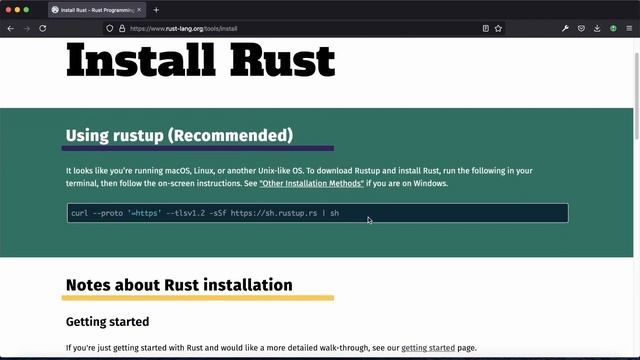The image size is (640, 360).
Task: Click the page vertical scrollbar thumb
Action: coord(636,96)
